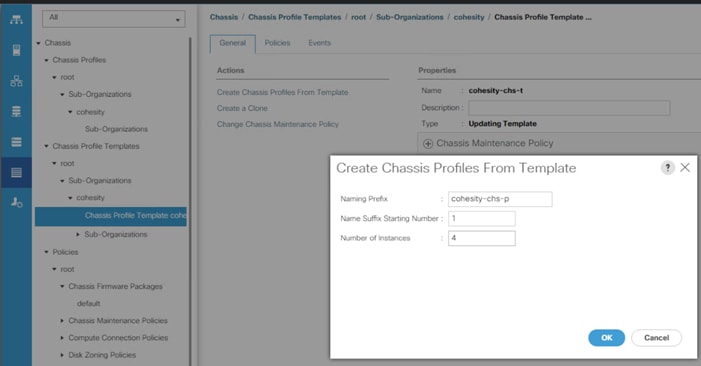
Task: Click Chassis in the breadcrumb
Action: click(224, 17)
